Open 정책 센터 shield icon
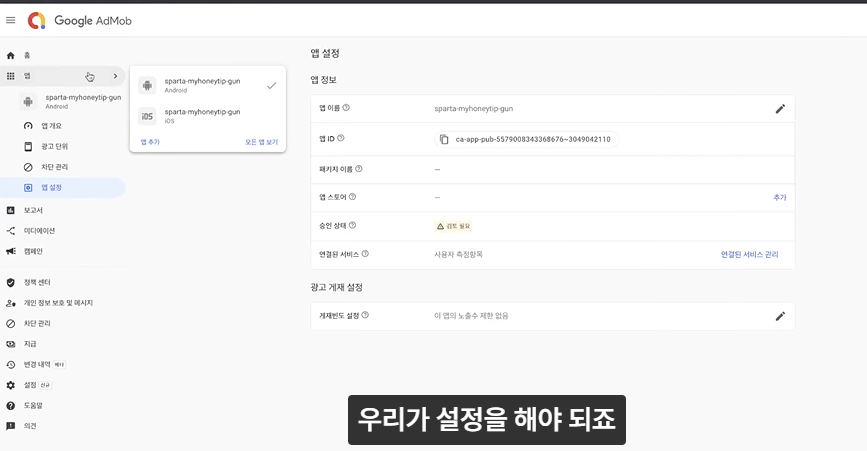 click(x=11, y=282)
